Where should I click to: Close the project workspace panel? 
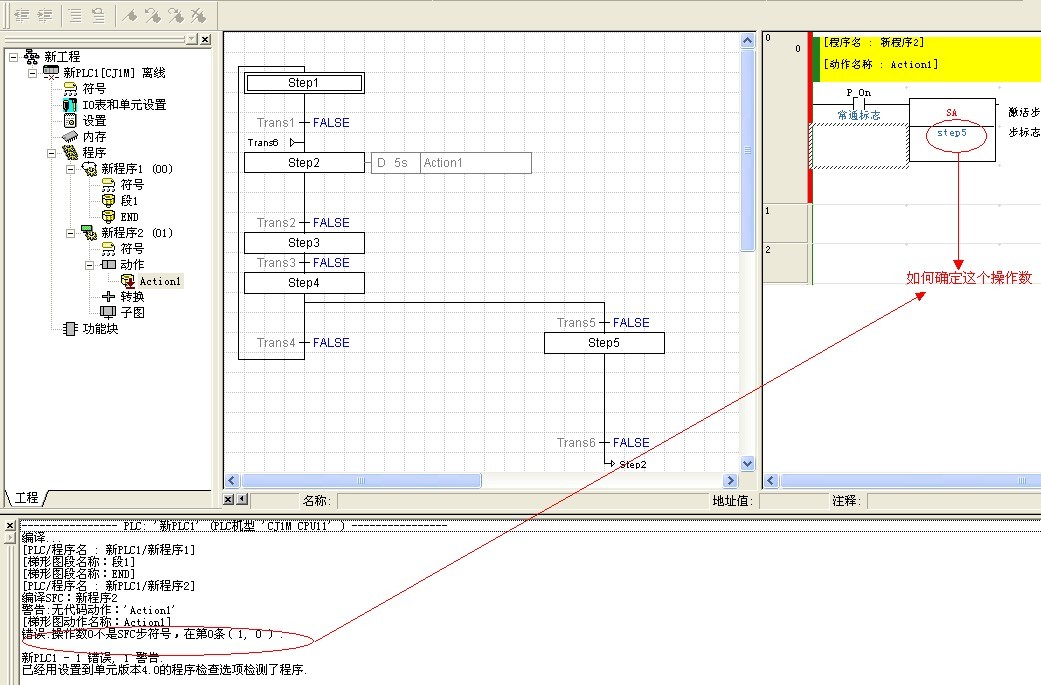click(204, 39)
